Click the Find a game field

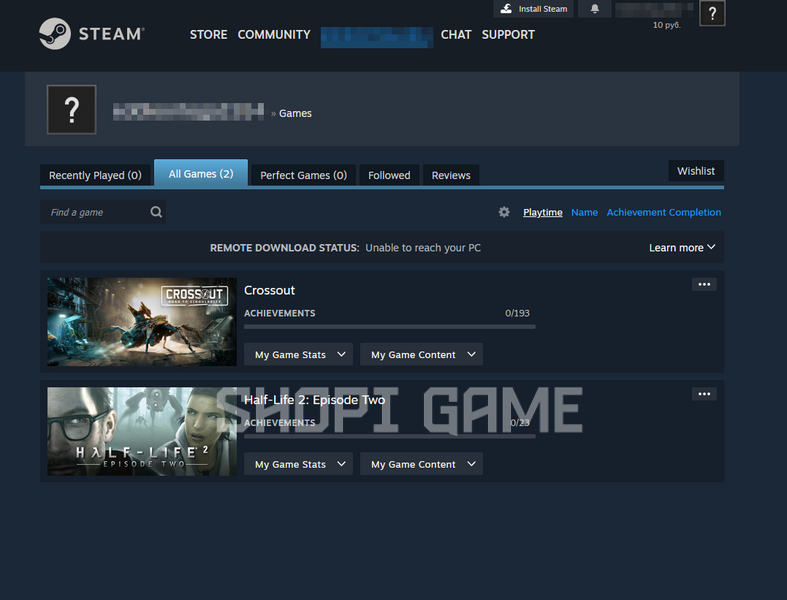click(x=103, y=212)
